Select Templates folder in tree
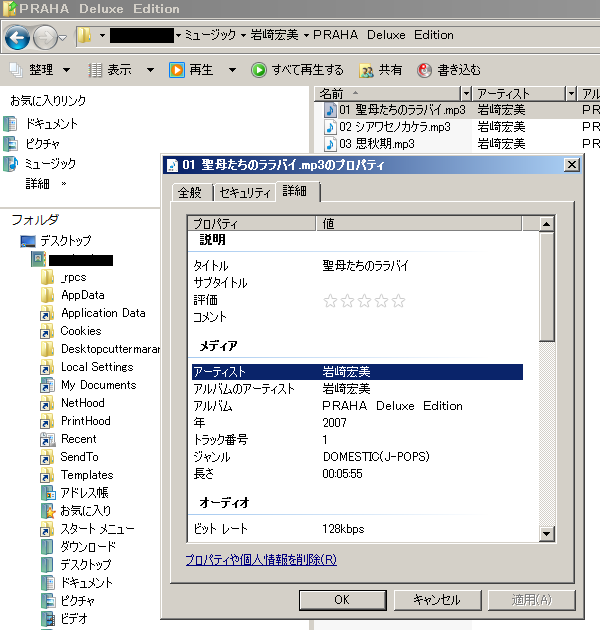 coord(87,475)
